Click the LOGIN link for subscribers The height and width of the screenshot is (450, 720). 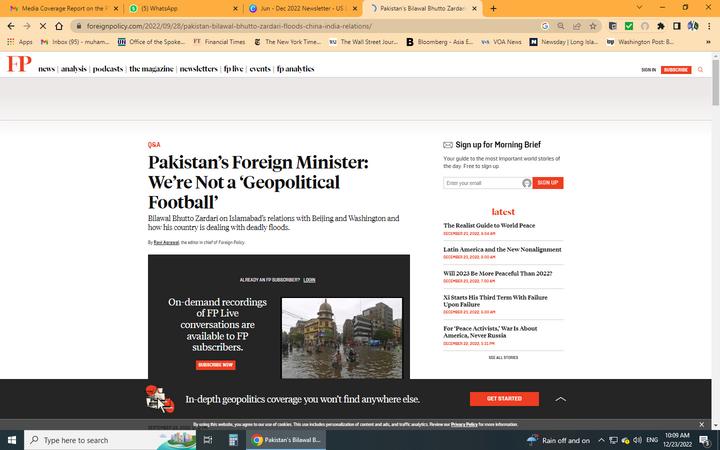tap(309, 280)
